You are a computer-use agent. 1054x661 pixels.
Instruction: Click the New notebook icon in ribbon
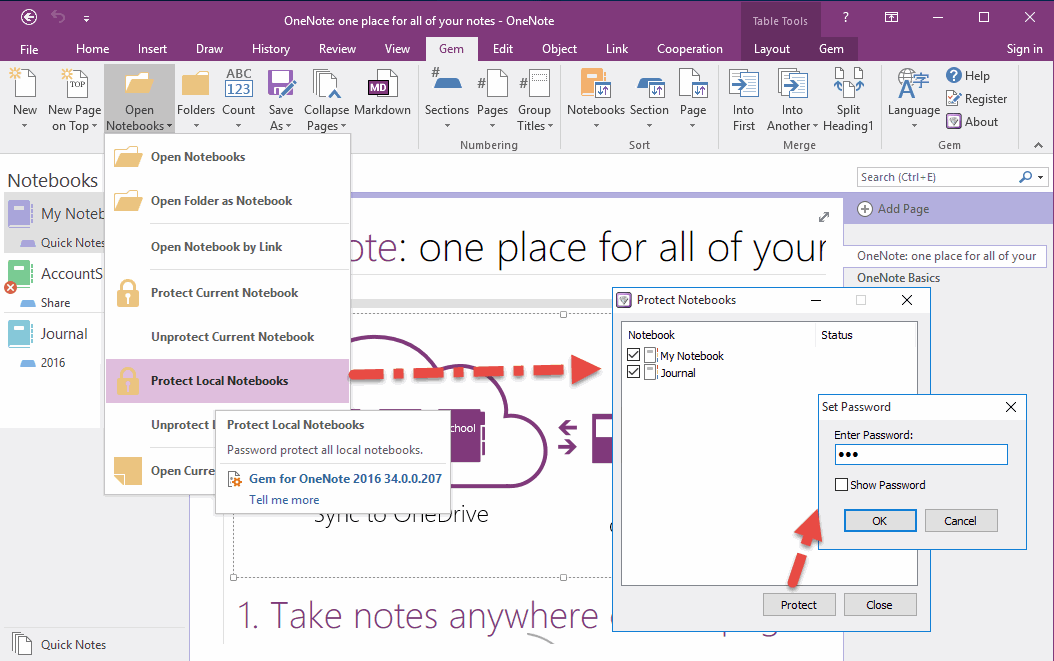[x=24, y=83]
